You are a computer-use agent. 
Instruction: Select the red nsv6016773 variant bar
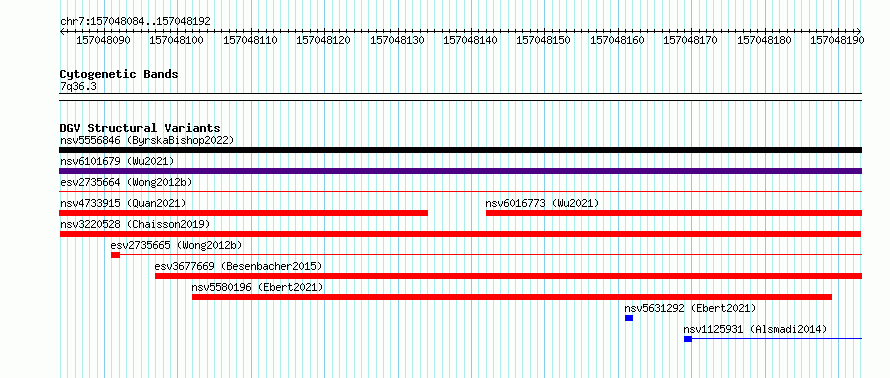click(x=674, y=213)
